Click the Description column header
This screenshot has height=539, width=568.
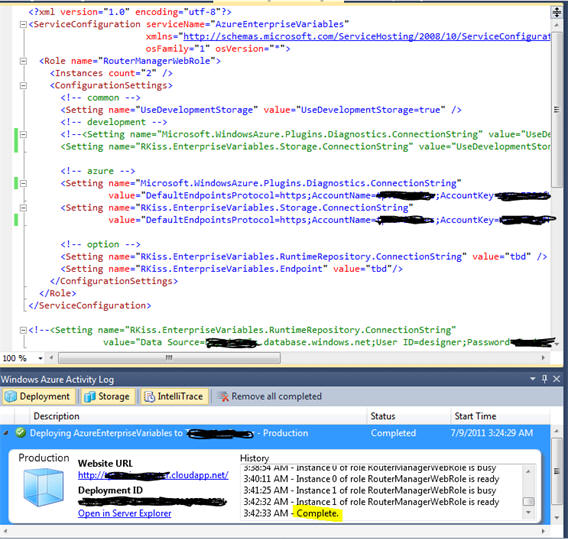coord(198,416)
